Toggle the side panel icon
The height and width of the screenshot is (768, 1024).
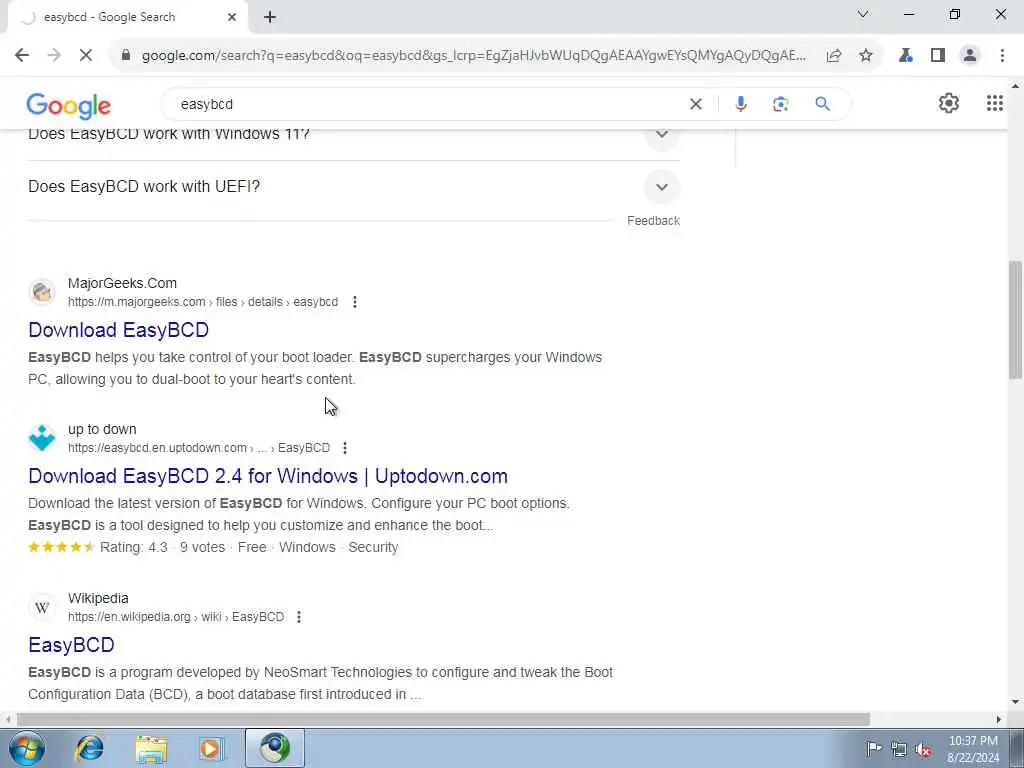pyautogui.click(x=938, y=56)
